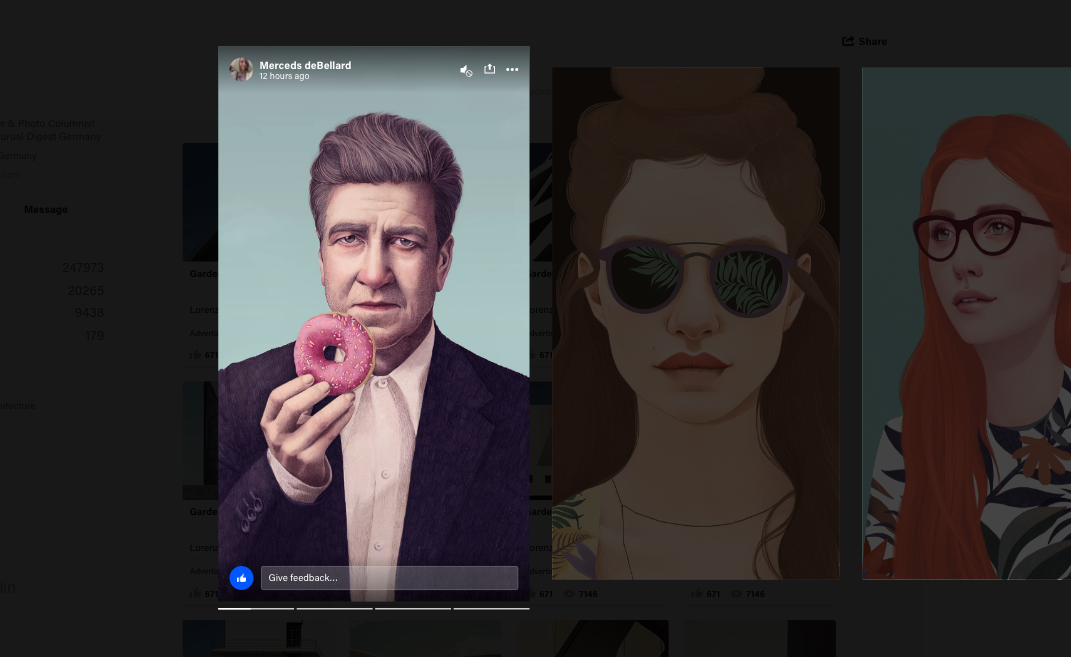Jump to second story progress segment
The width and height of the screenshot is (1071, 657).
pyautogui.click(x=335, y=609)
